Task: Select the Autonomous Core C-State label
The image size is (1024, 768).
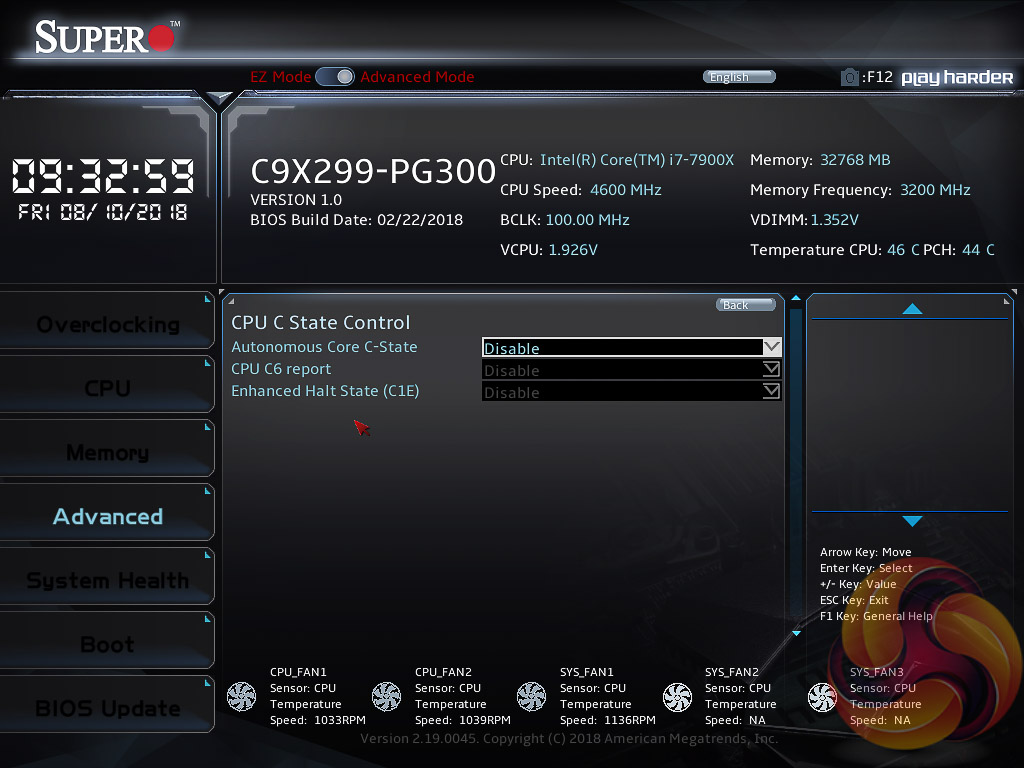Action: 324,347
